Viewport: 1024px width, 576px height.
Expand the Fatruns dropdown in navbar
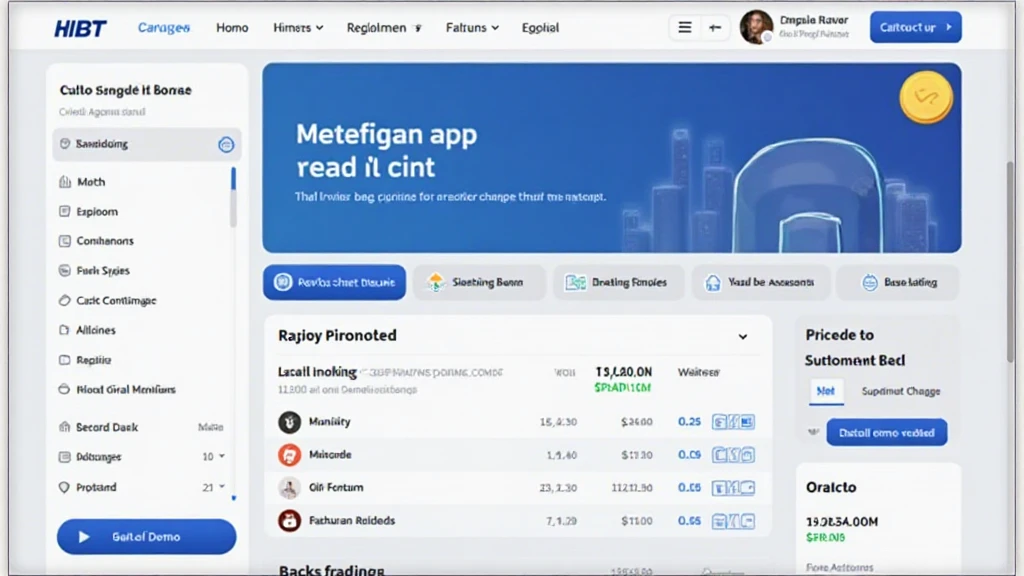coord(472,28)
